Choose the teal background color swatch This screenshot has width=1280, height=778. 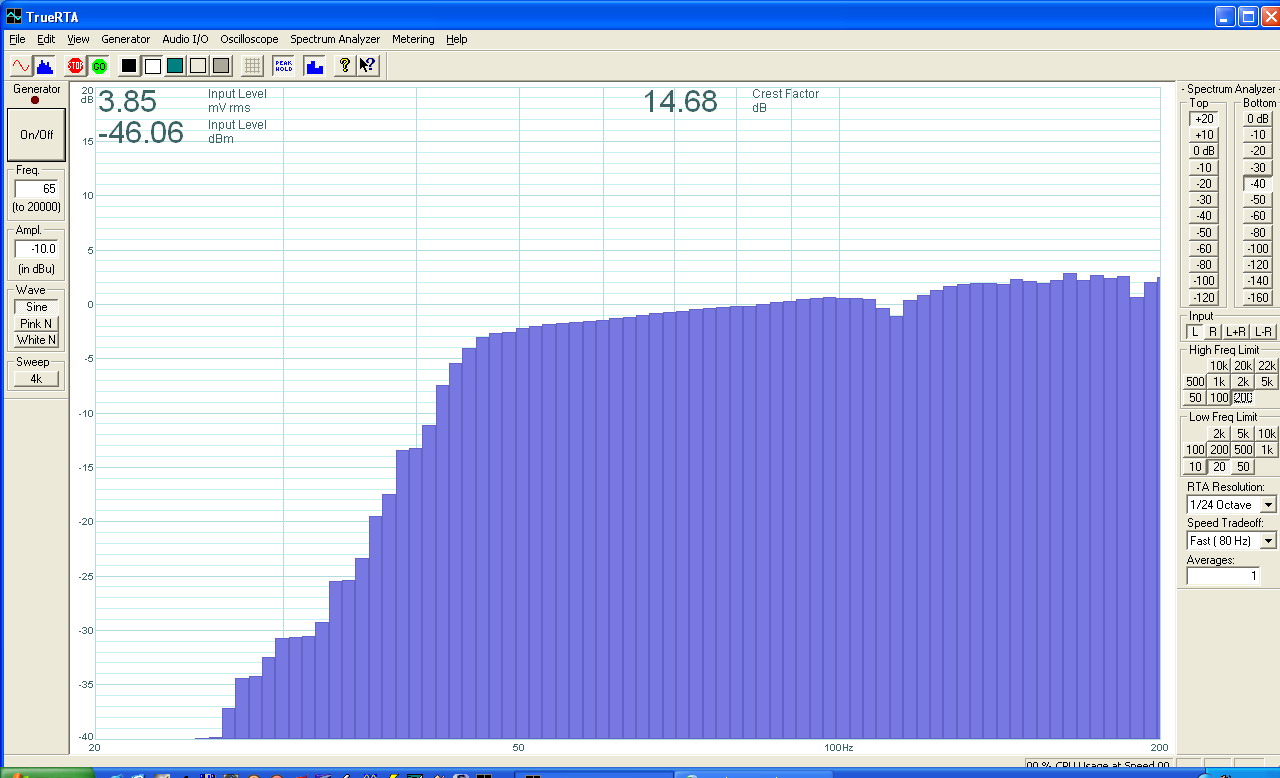tap(175, 66)
